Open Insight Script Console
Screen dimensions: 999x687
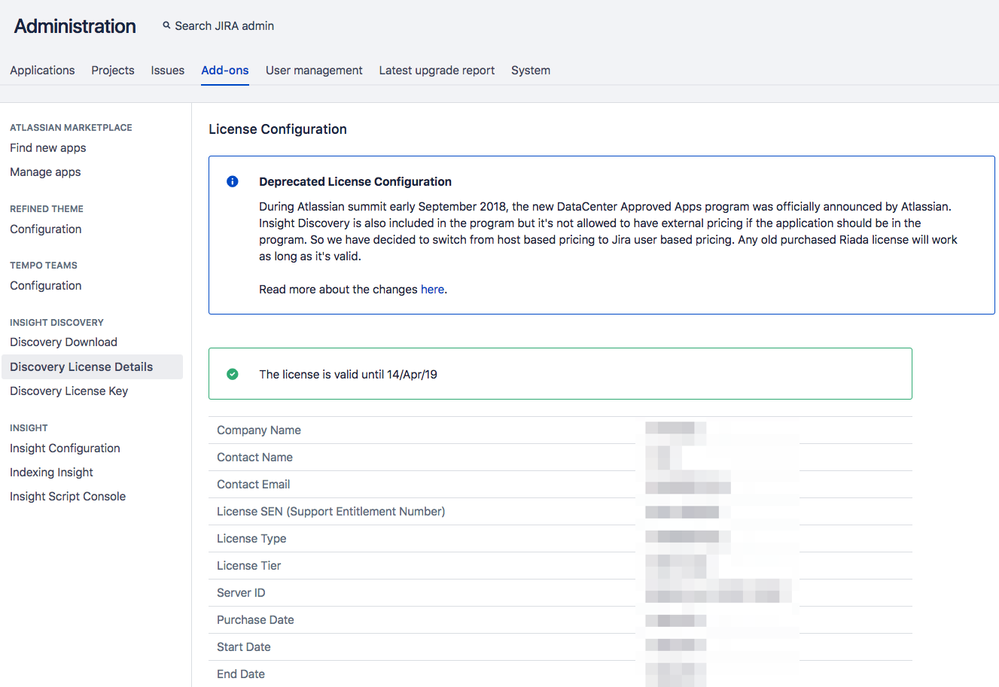click(x=68, y=496)
